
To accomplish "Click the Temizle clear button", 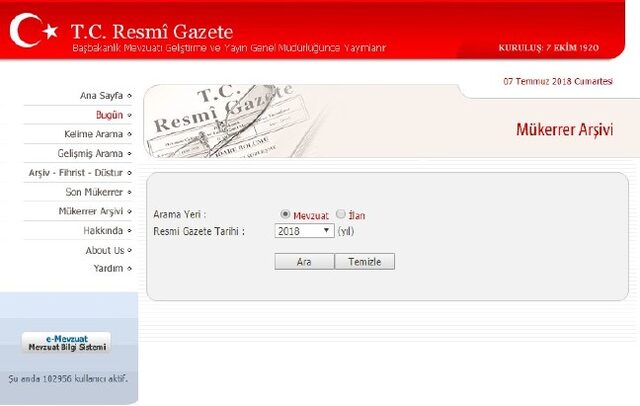I will [x=364, y=262].
